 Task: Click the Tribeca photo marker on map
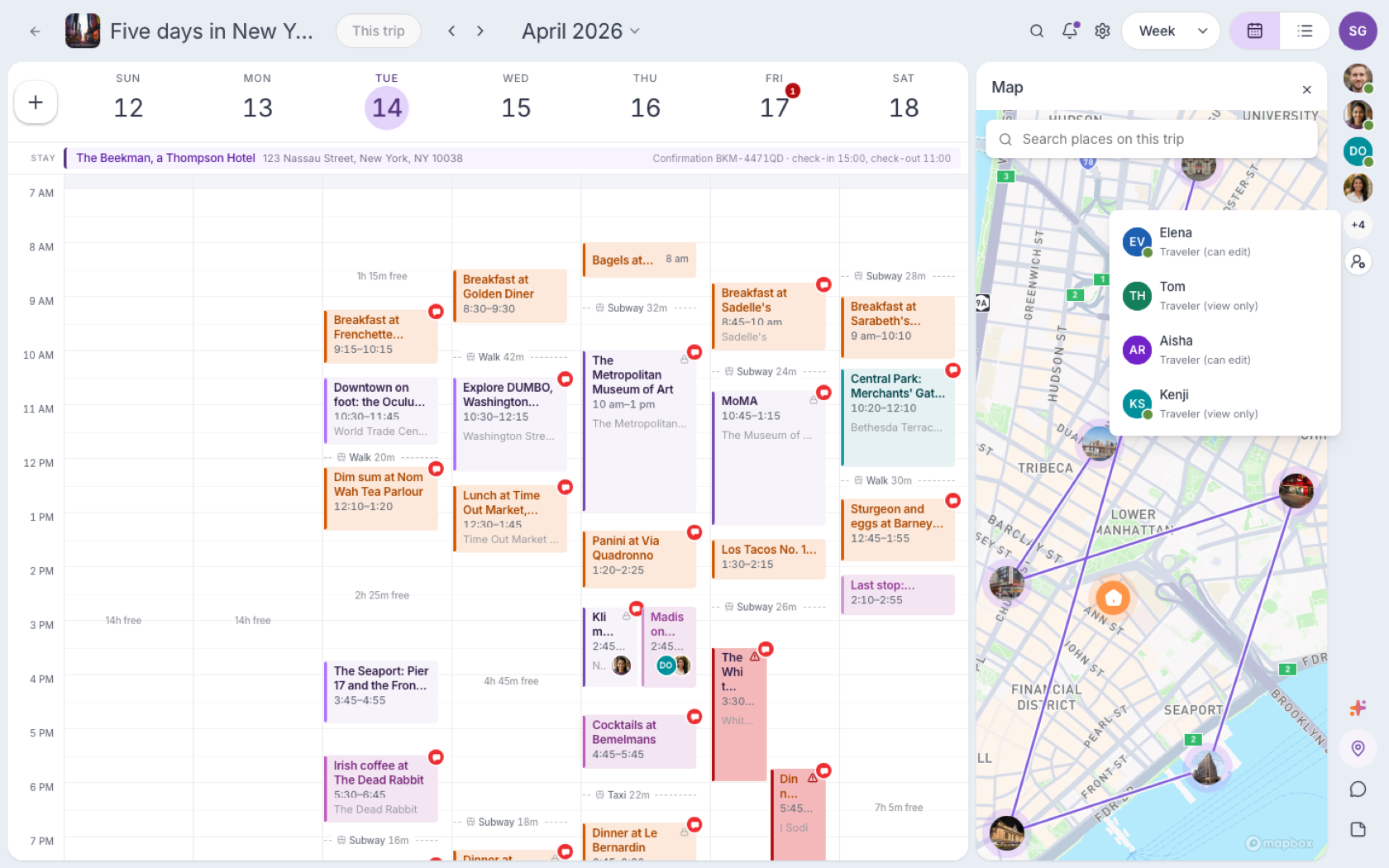(1099, 445)
